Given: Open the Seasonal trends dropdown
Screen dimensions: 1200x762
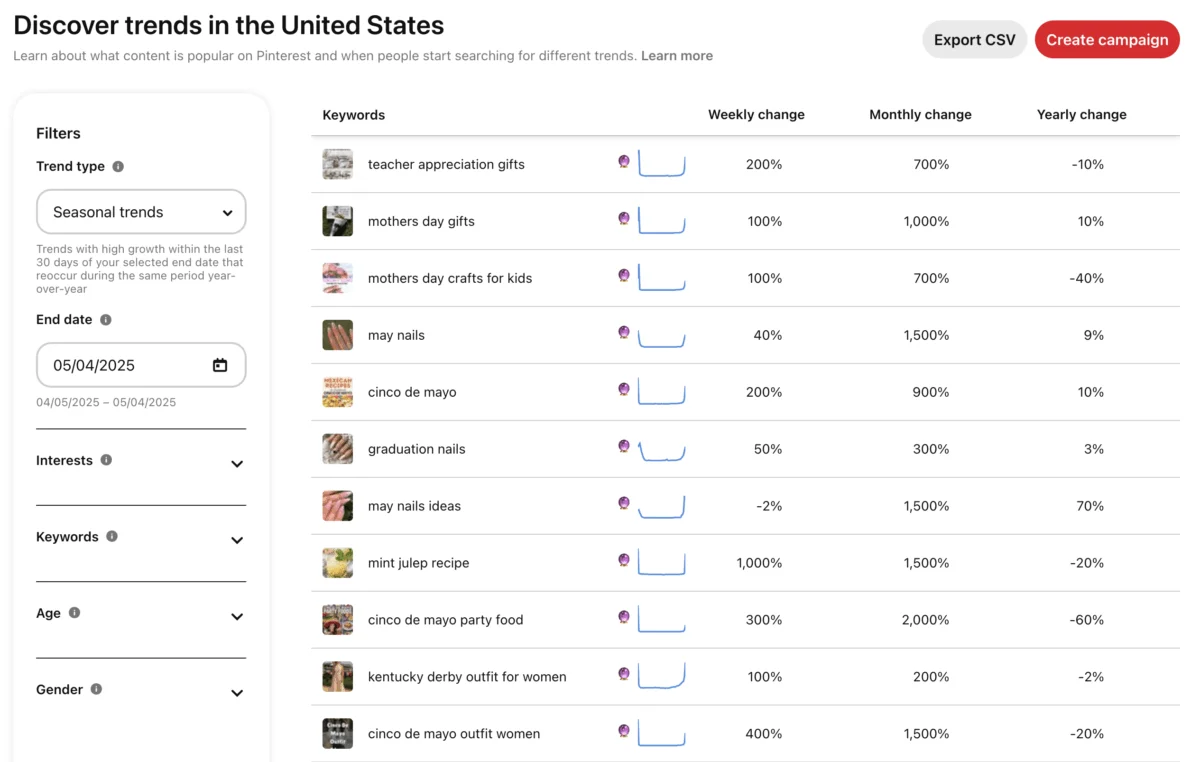Looking at the screenshot, I should [x=141, y=212].
